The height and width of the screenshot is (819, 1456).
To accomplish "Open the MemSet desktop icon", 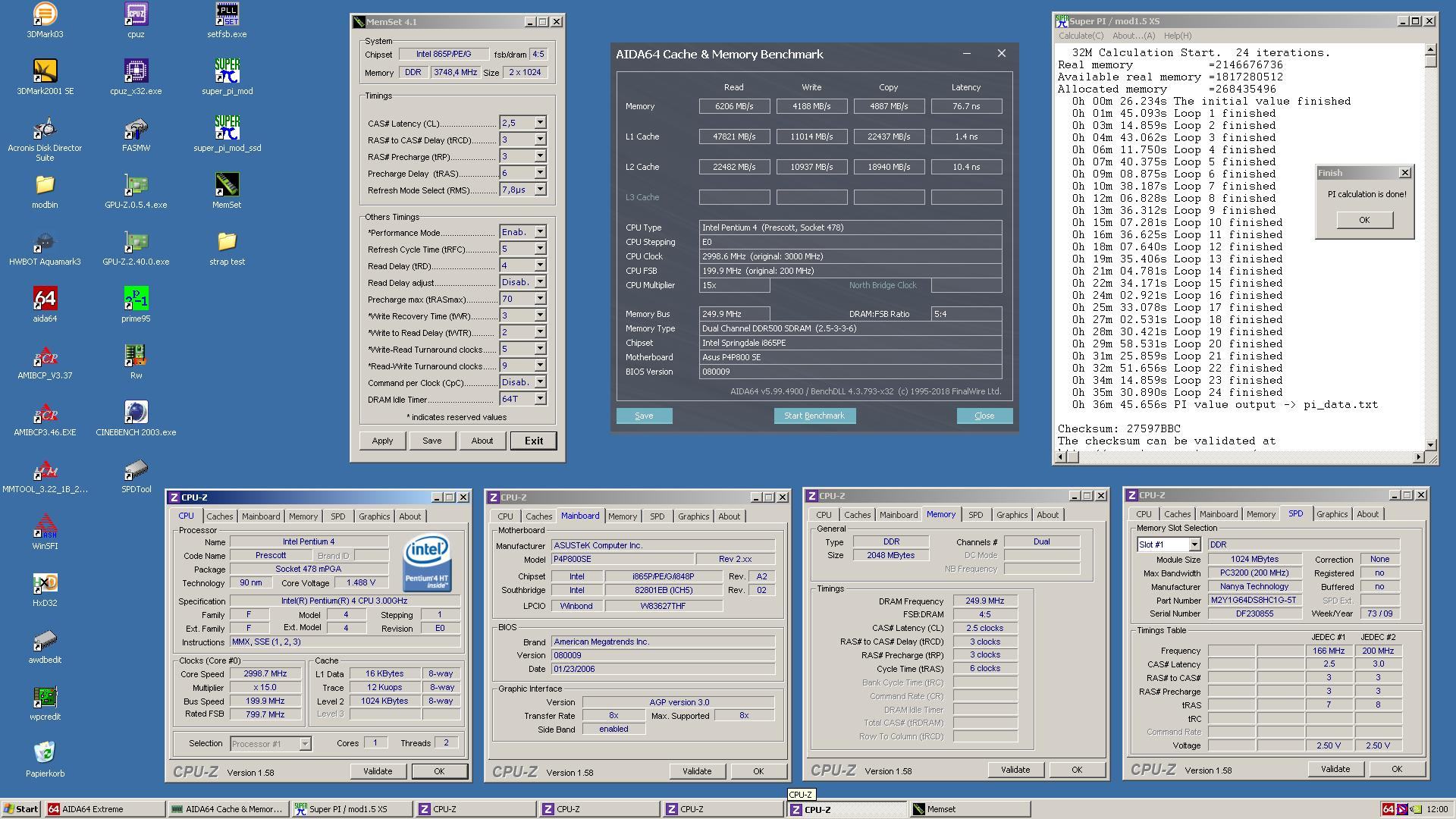I will tap(227, 190).
